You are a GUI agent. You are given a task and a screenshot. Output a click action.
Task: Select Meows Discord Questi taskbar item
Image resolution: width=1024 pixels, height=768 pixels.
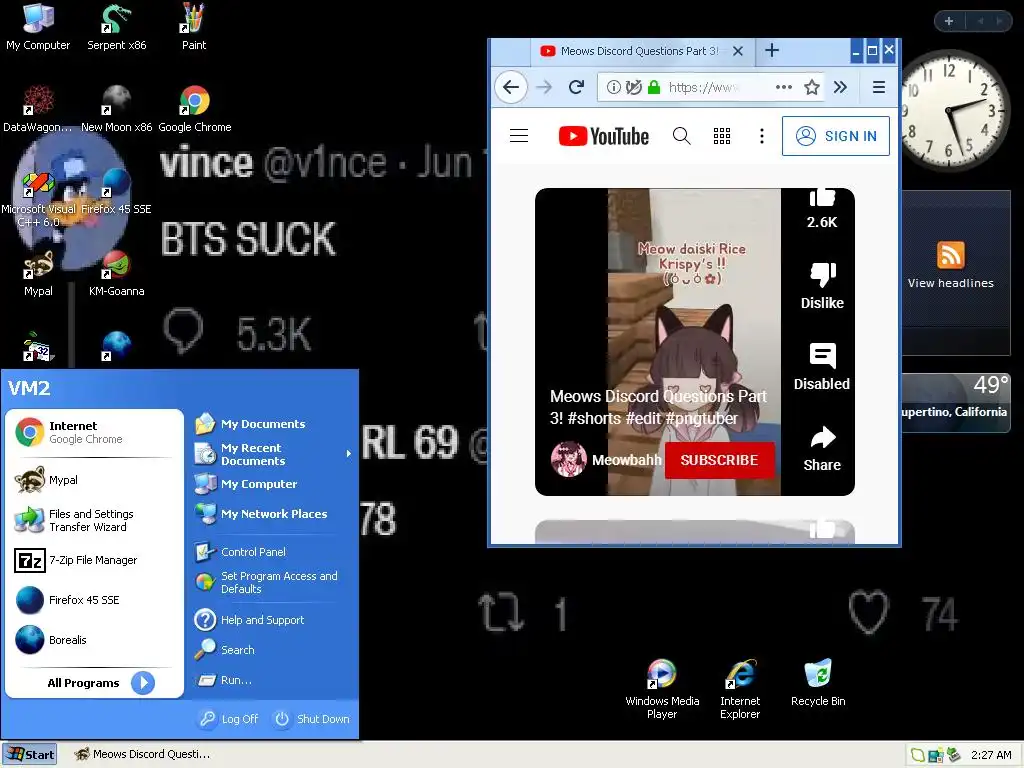[142, 754]
